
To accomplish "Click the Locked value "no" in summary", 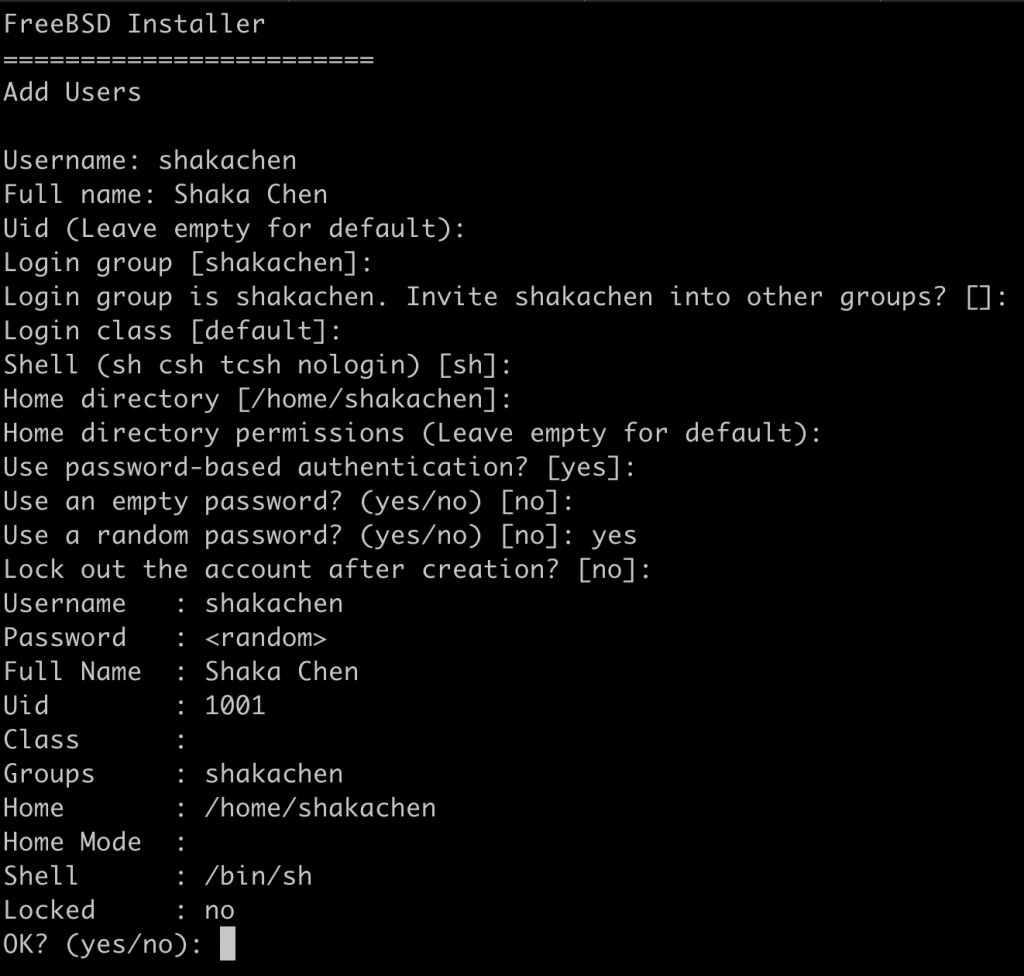I will coord(219,910).
